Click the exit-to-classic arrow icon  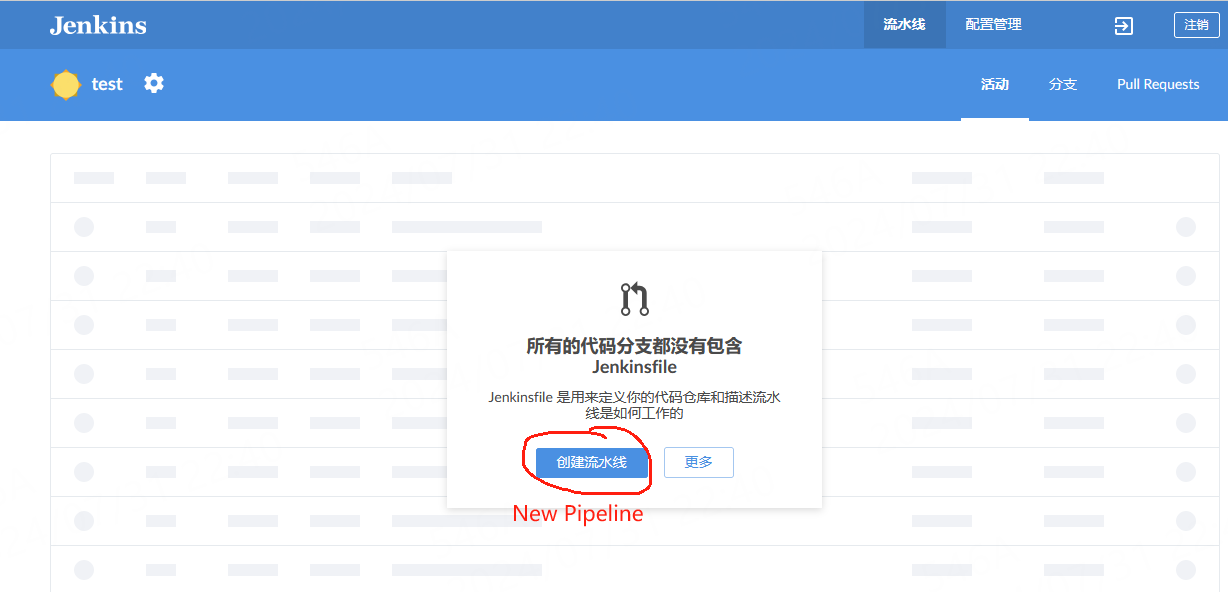pyautogui.click(x=1124, y=26)
